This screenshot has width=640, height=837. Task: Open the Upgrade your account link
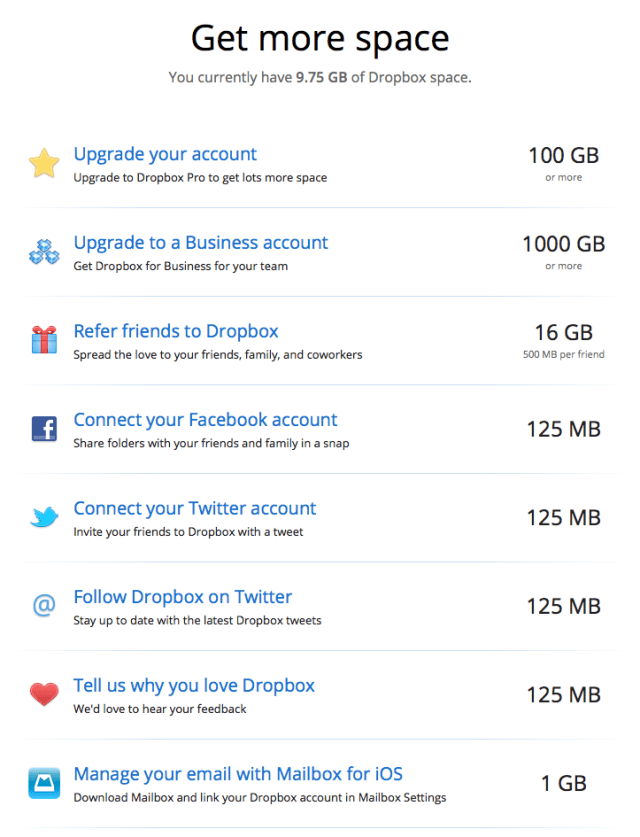(165, 154)
